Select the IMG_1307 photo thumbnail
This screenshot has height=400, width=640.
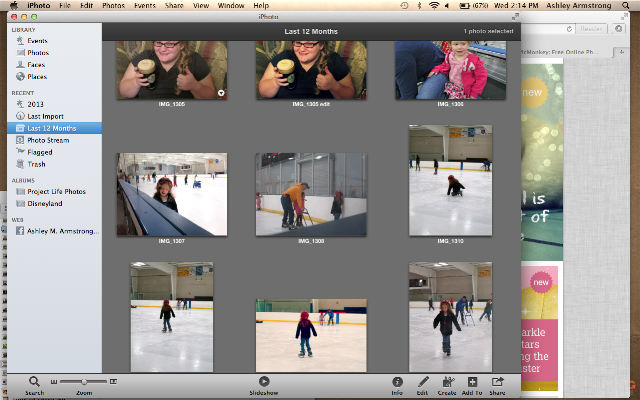pyautogui.click(x=172, y=194)
